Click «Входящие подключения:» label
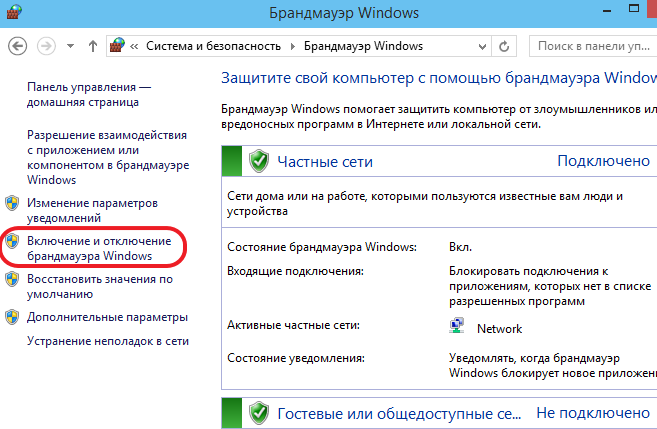 (x=295, y=271)
